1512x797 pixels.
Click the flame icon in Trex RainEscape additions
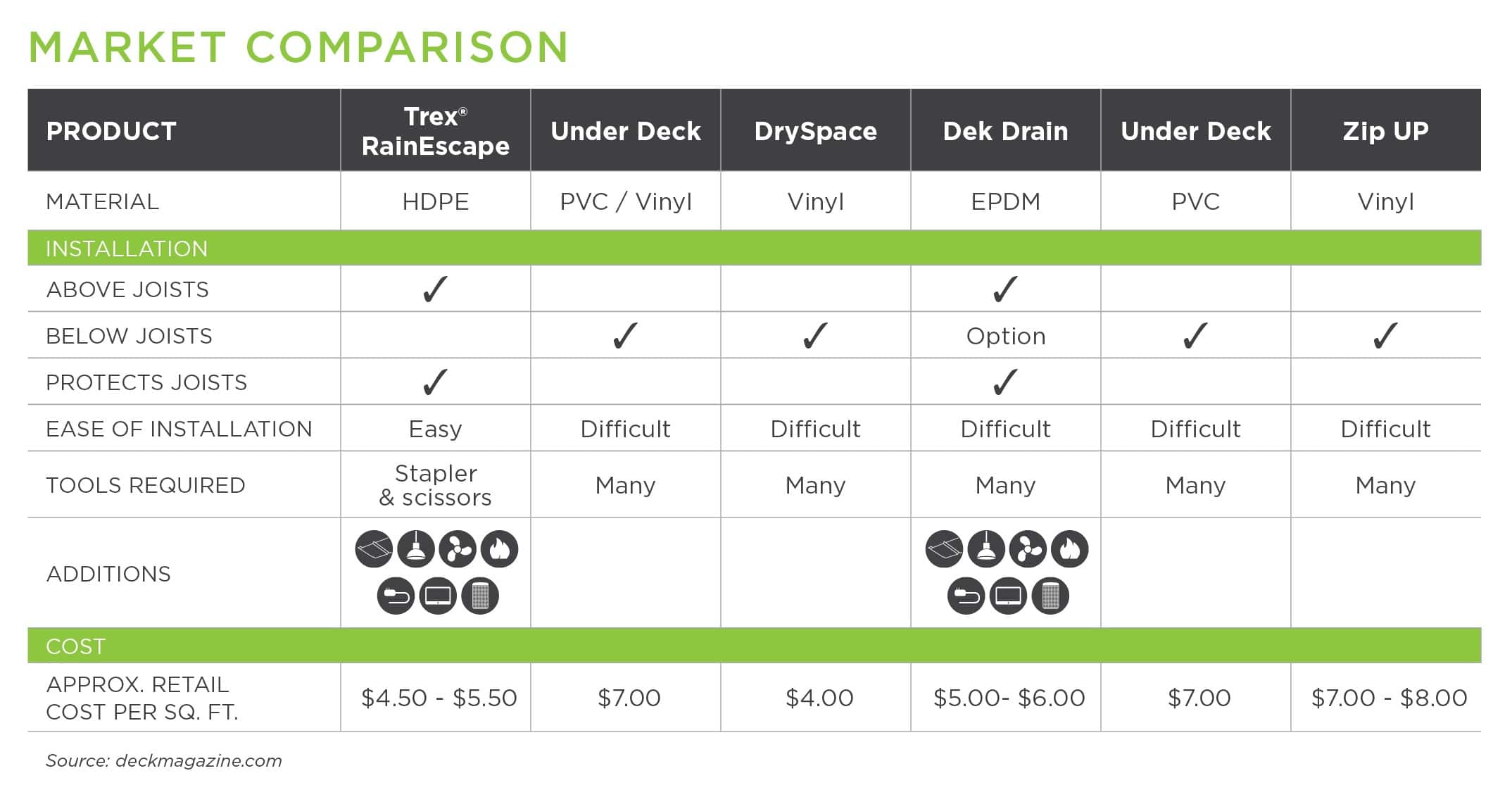tap(500, 549)
